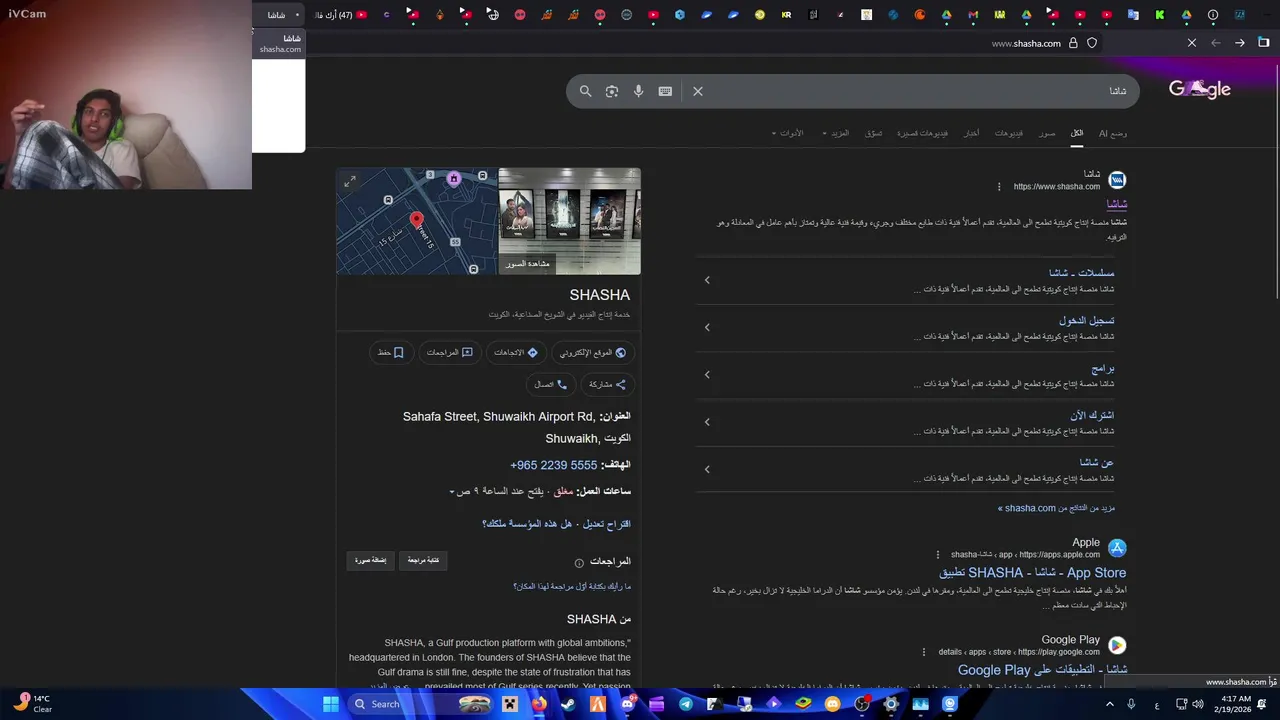Click the lock icon in address bar
This screenshot has height=720, width=1280.
1073,43
